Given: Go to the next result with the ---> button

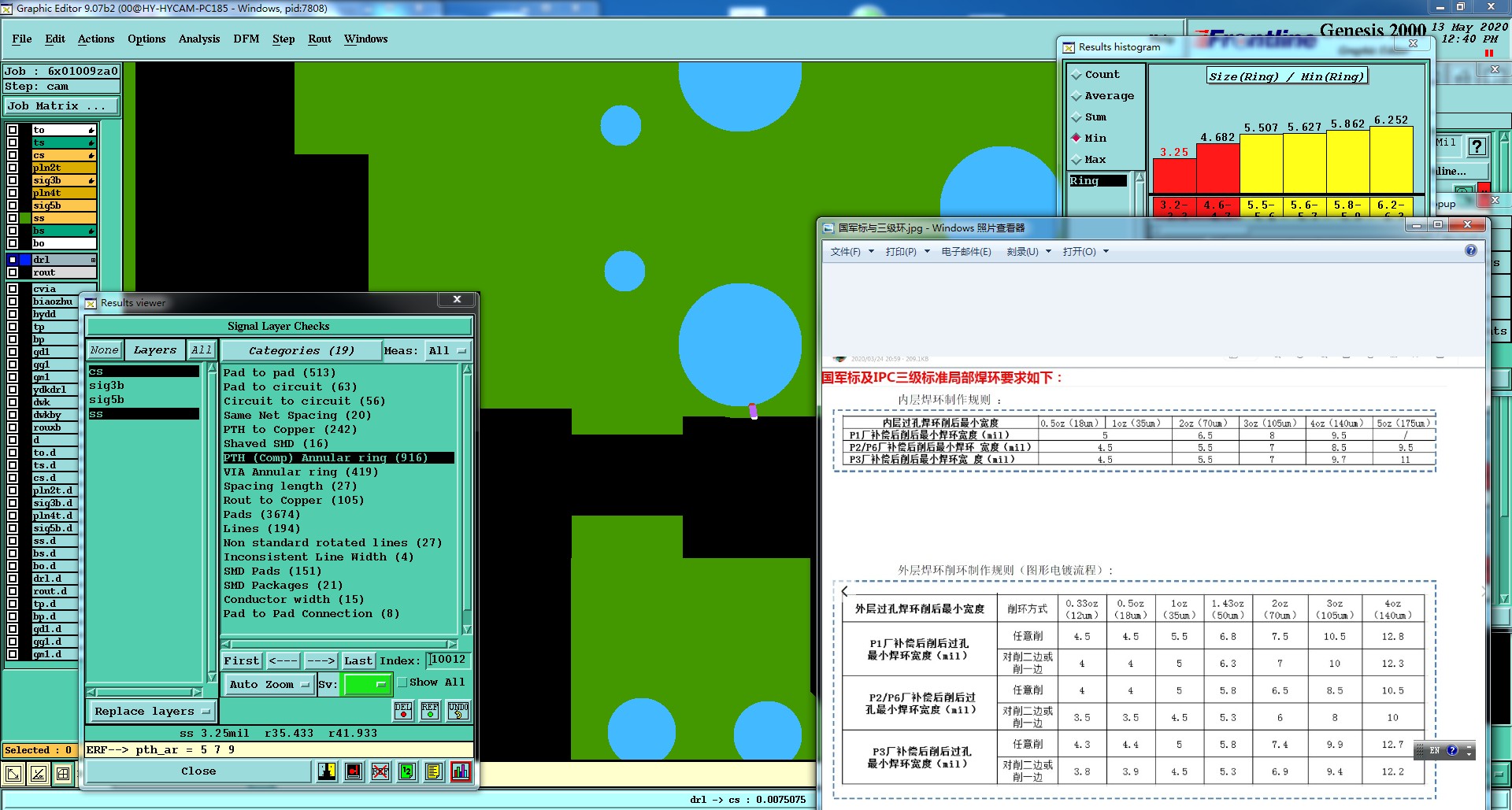Looking at the screenshot, I should tap(321, 660).
